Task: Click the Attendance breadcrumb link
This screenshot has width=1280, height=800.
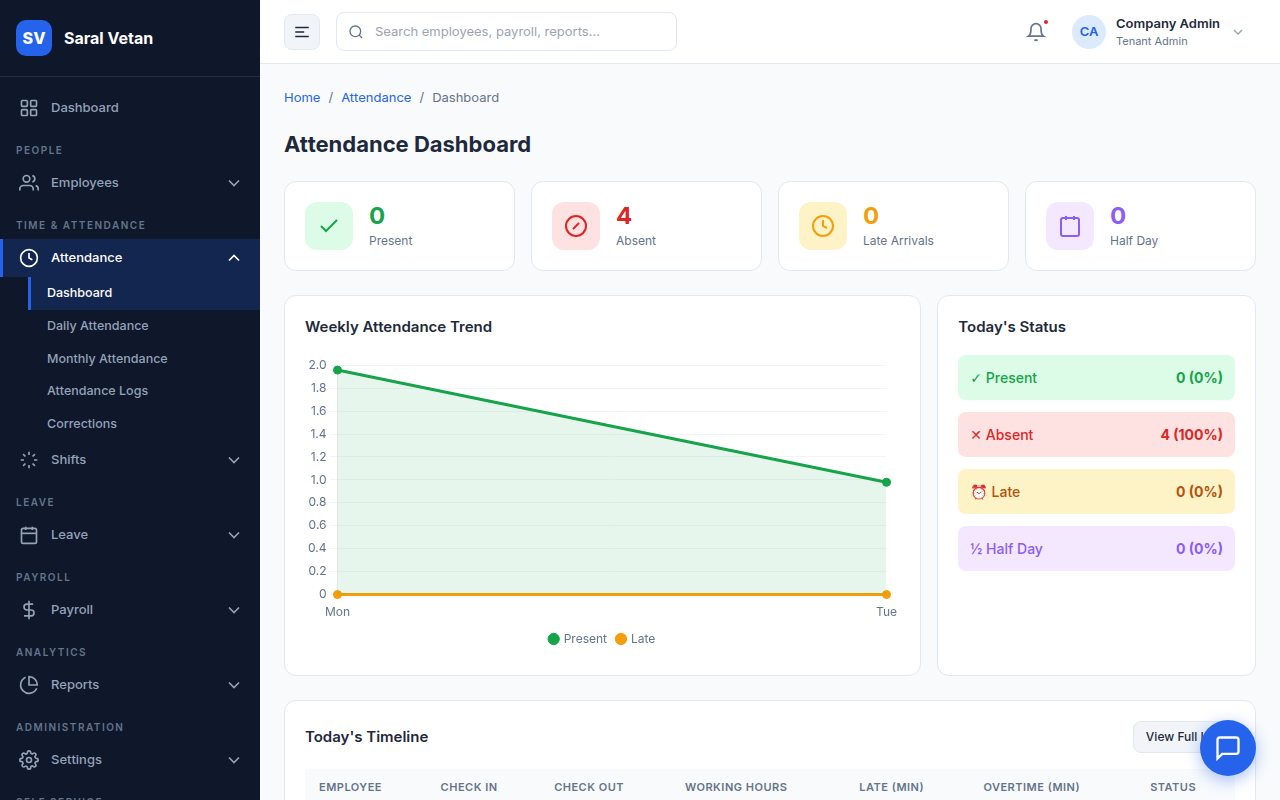Action: [376, 98]
